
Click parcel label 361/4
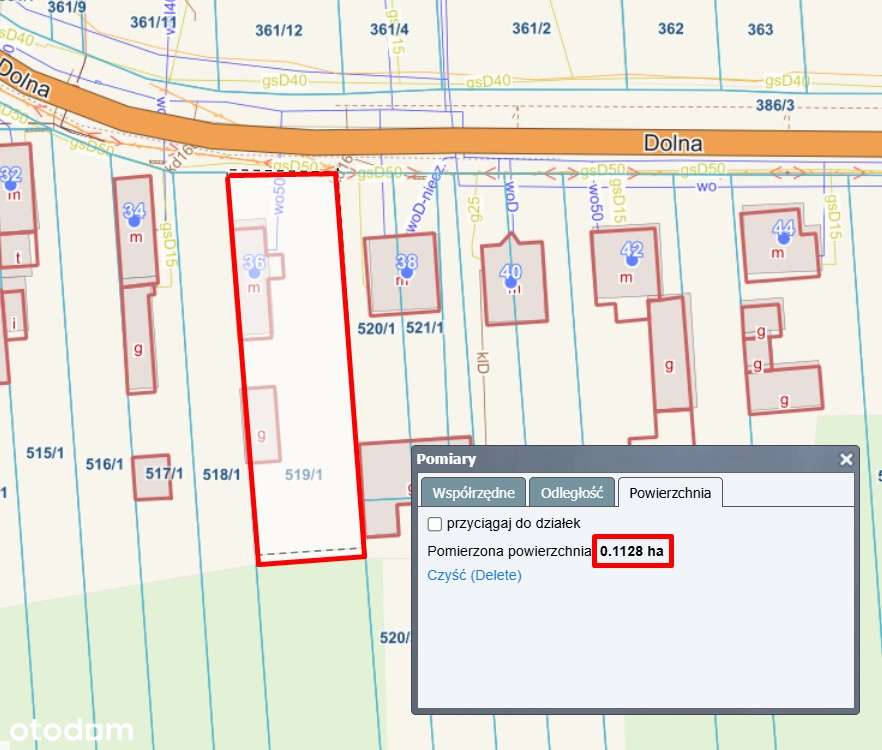pyautogui.click(x=389, y=29)
